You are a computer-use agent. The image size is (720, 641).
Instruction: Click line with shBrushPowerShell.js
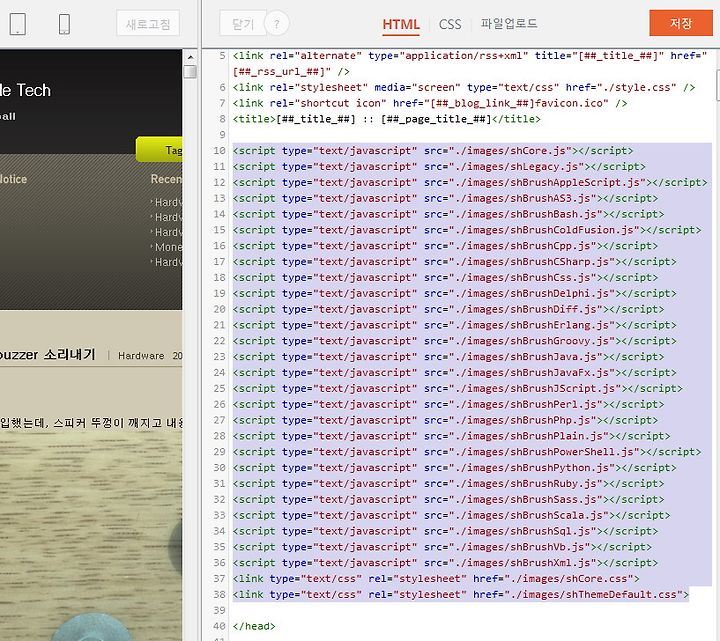coord(467,451)
